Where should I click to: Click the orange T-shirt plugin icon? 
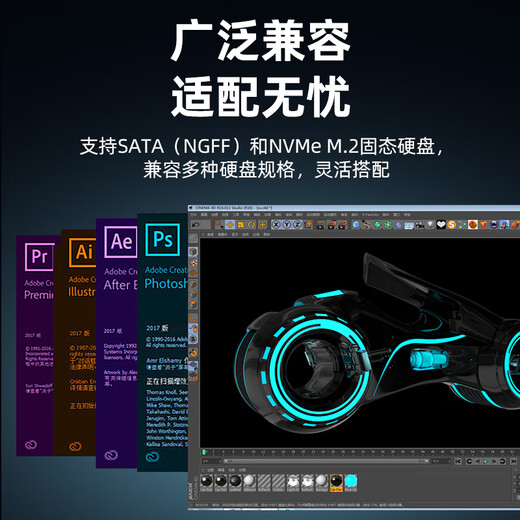pyautogui.click(x=483, y=225)
